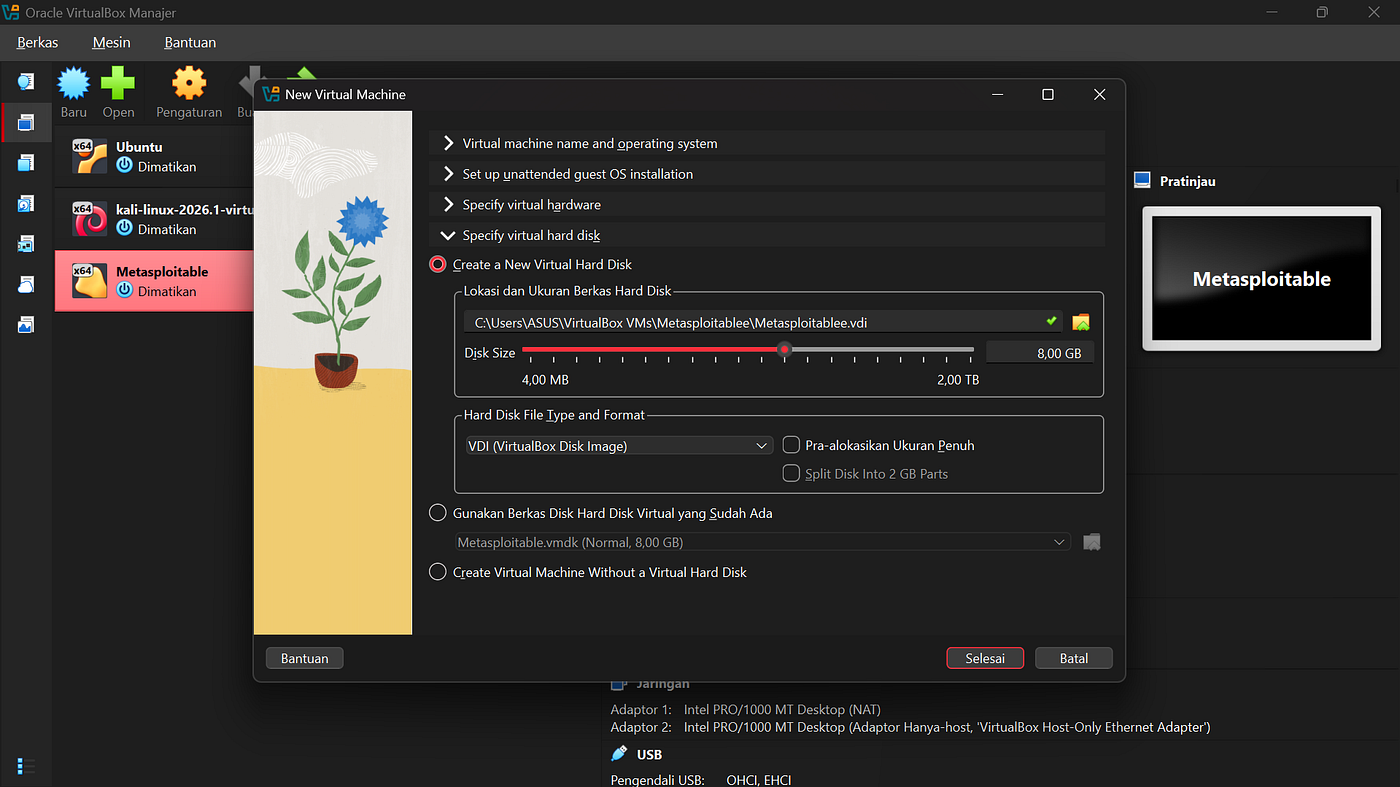Open the Home tool in the left sidebar
The width and height of the screenshot is (1400, 787).
point(26,82)
